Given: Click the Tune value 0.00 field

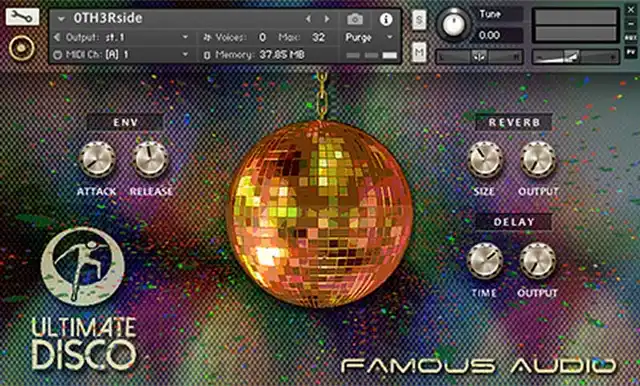Looking at the screenshot, I should point(499,35).
